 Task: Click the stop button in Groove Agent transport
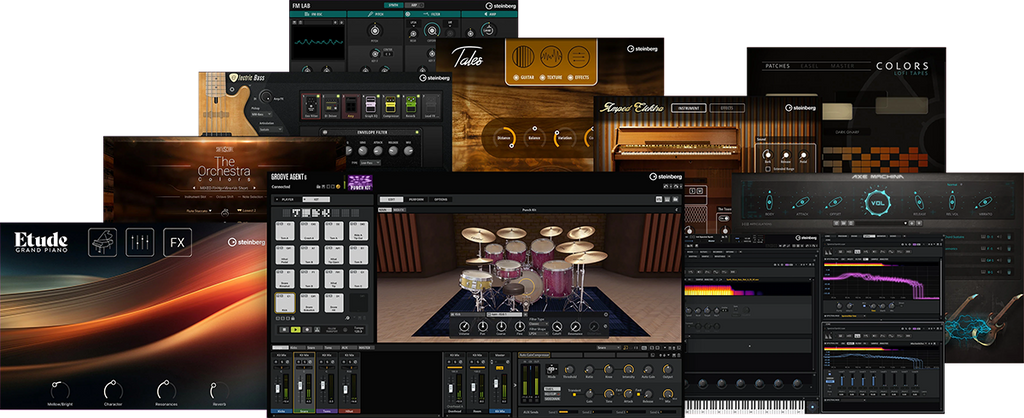coord(283,330)
